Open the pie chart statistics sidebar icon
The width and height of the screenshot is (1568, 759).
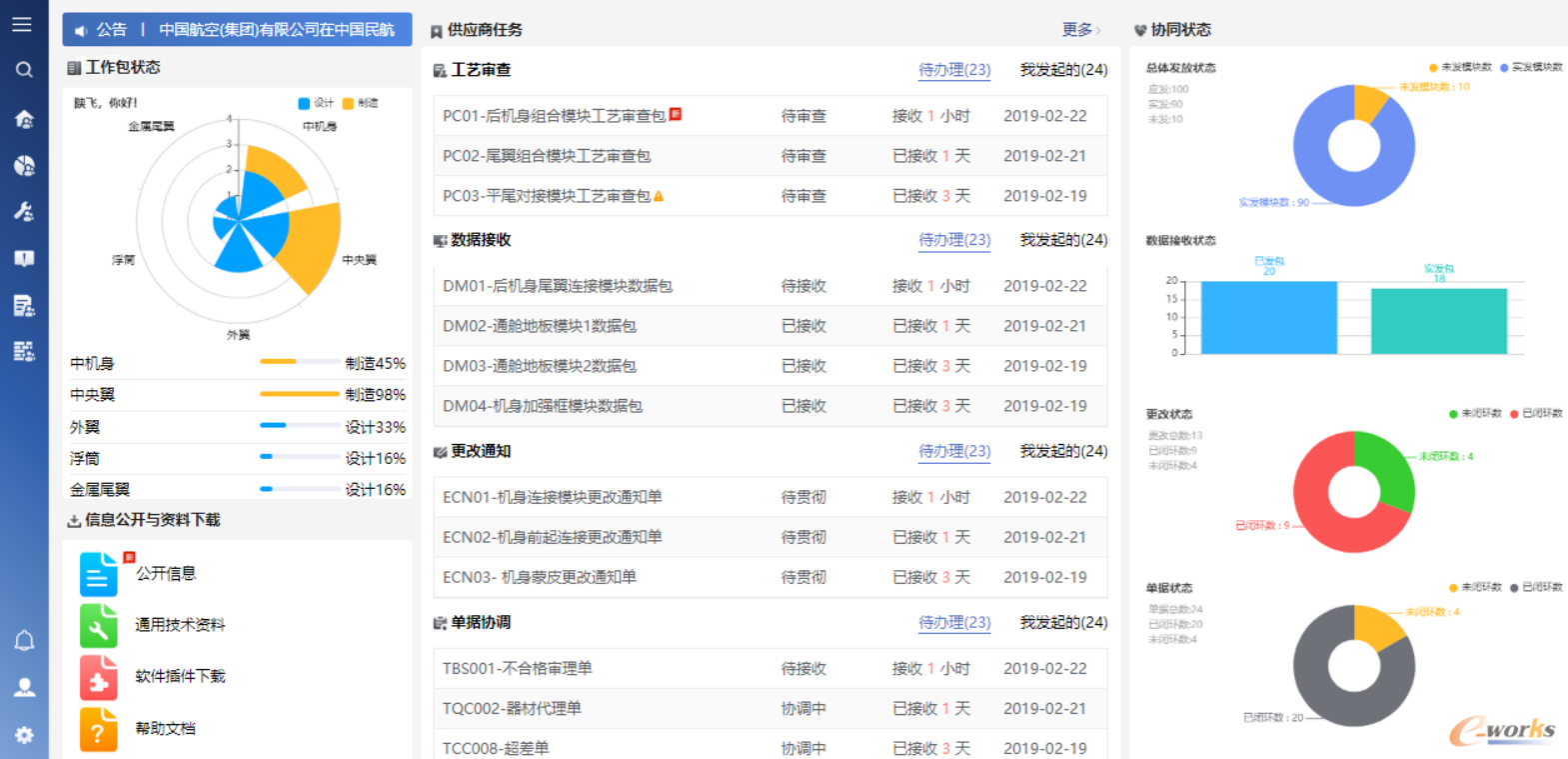[x=24, y=165]
